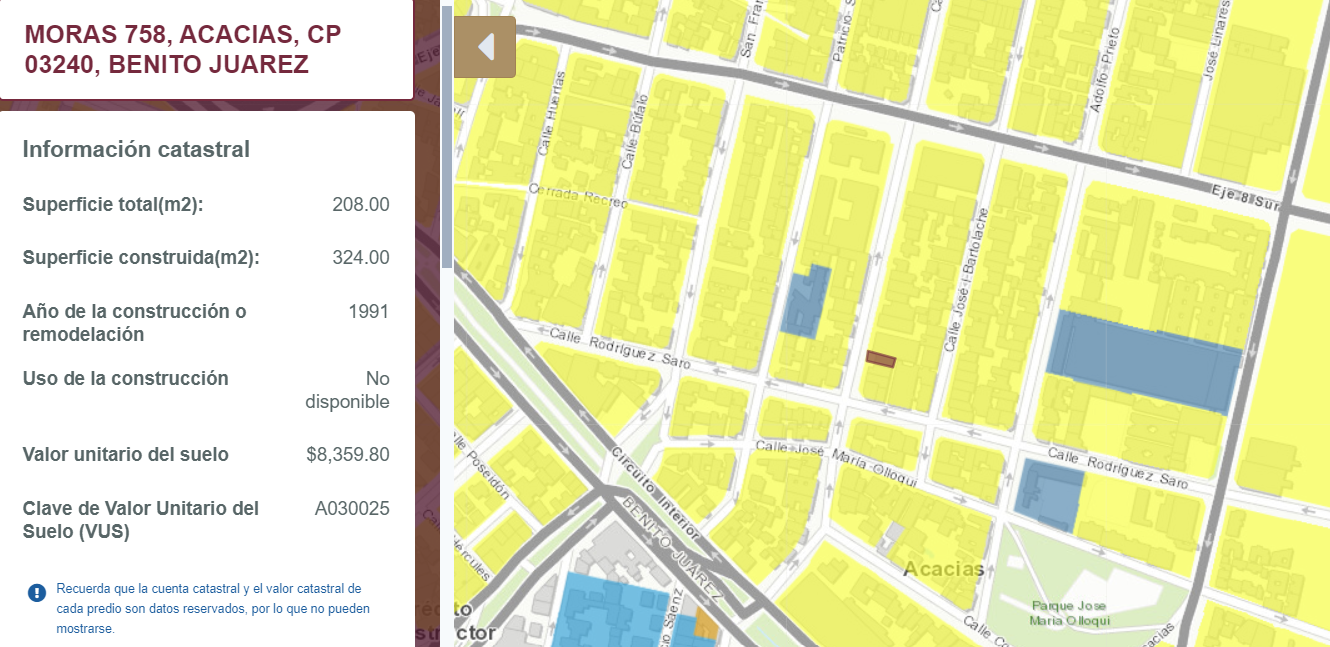Collapse the side panel with left arrow

(485, 47)
